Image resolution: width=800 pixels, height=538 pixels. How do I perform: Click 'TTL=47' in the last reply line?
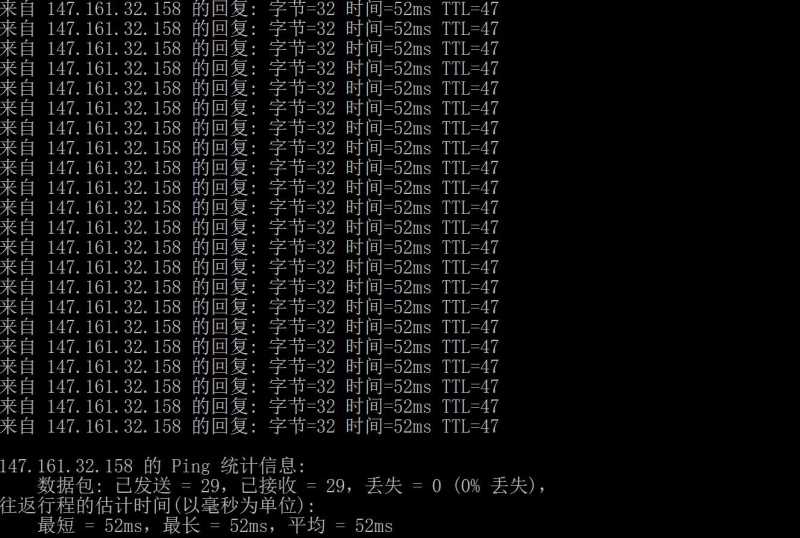(x=470, y=426)
